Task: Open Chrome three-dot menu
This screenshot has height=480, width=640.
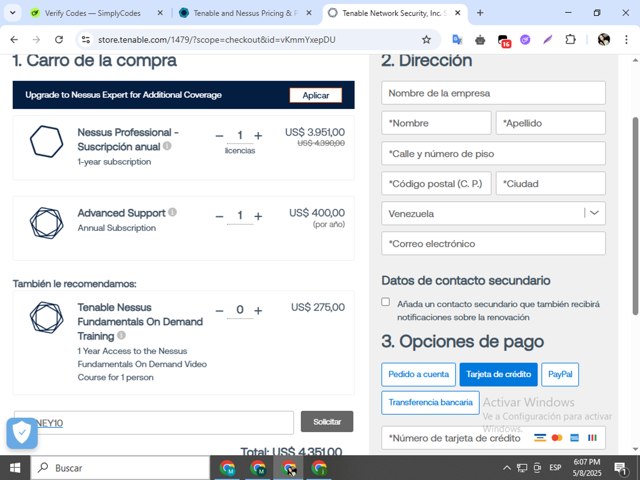Action: 626,40
